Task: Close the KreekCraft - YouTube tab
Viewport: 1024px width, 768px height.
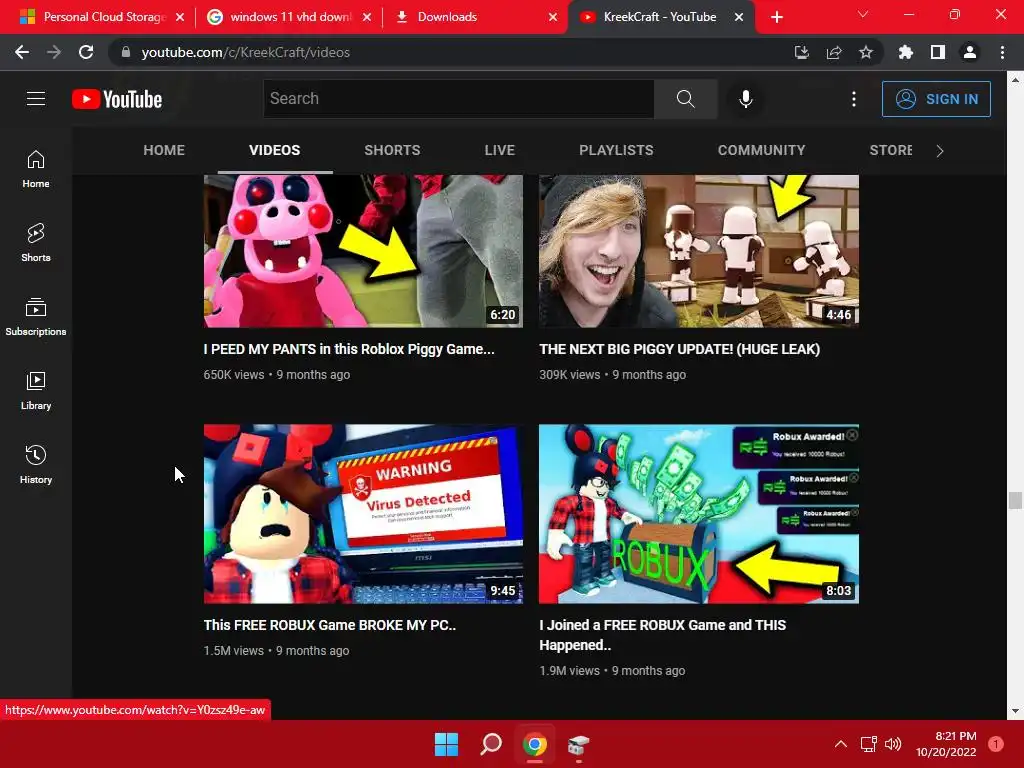Action: click(739, 17)
